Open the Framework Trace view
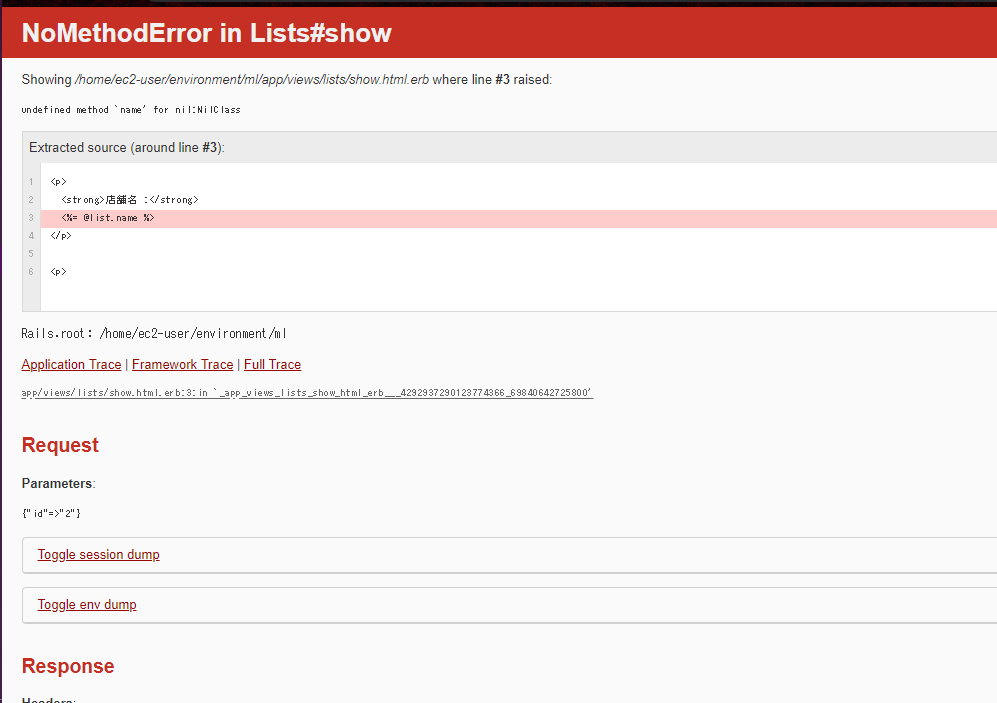Screen dimensions: 997x703 [182, 364]
